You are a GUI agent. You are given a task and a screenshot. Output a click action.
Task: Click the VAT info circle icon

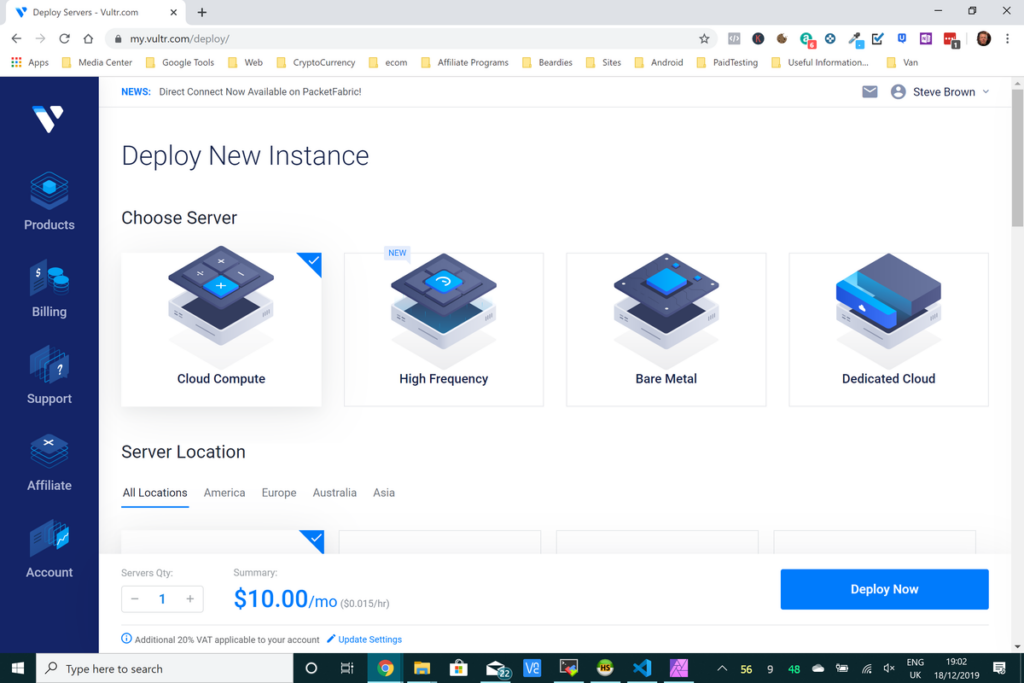tap(126, 639)
